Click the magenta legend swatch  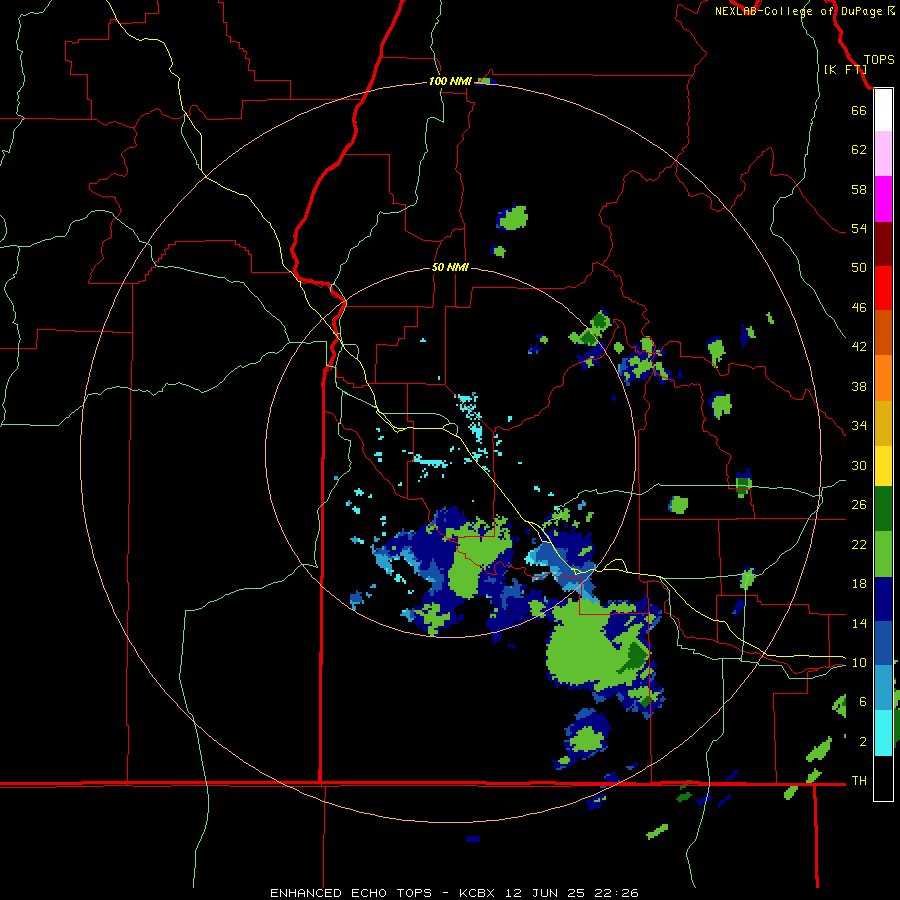(883, 199)
